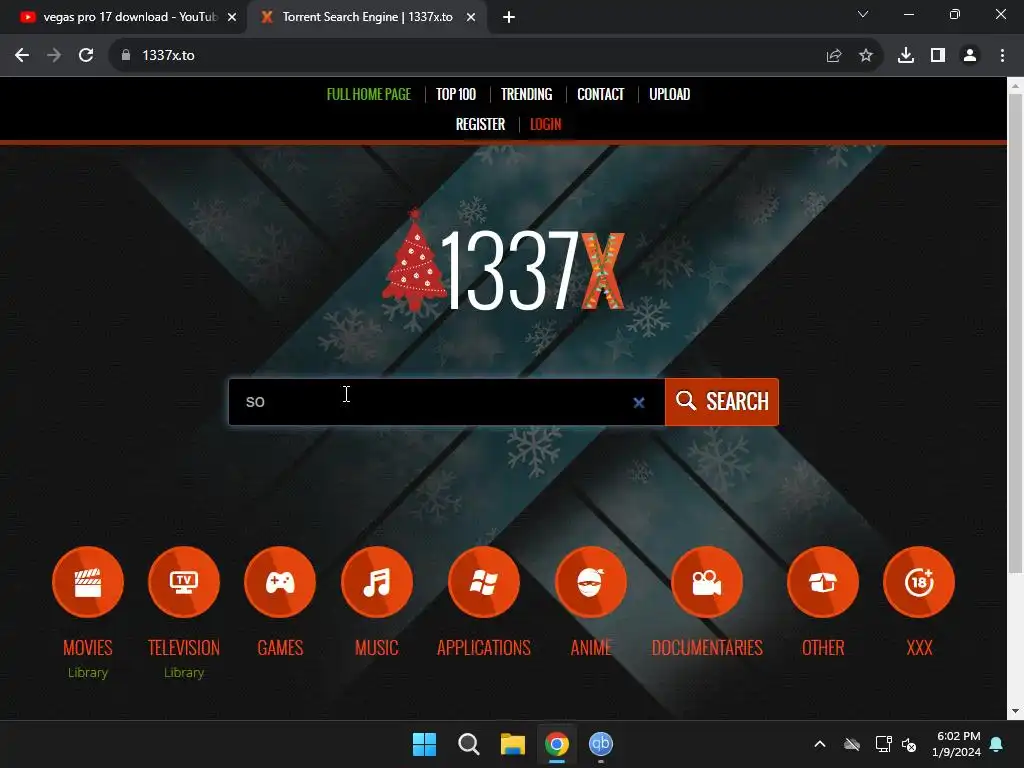Share this page via address bar icon
This screenshot has width=1024, height=768.
coord(833,56)
